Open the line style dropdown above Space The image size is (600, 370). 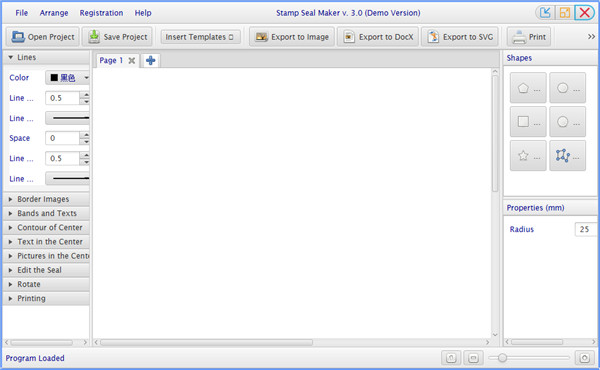67,118
